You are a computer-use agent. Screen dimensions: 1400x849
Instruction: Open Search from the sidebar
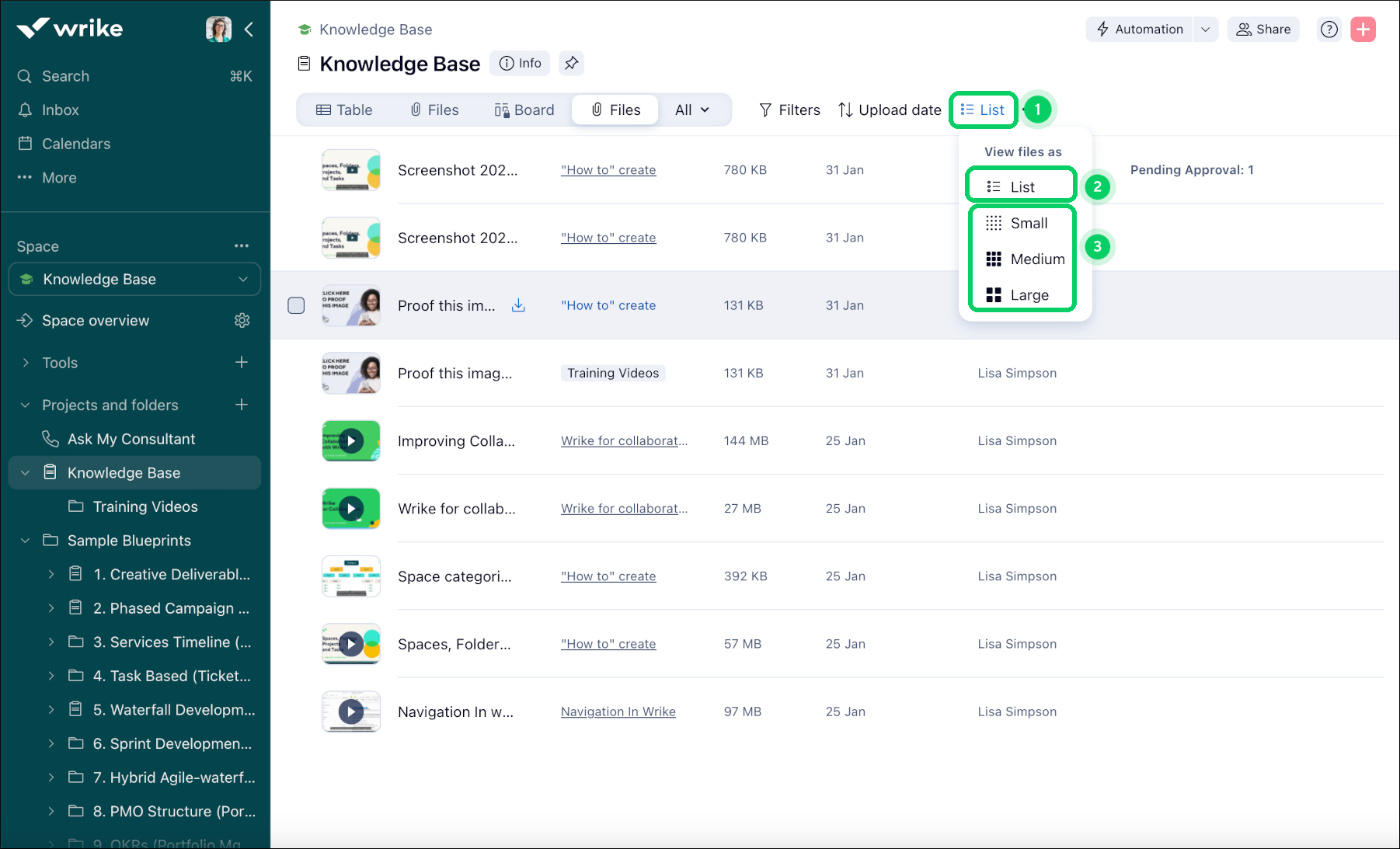coord(64,75)
